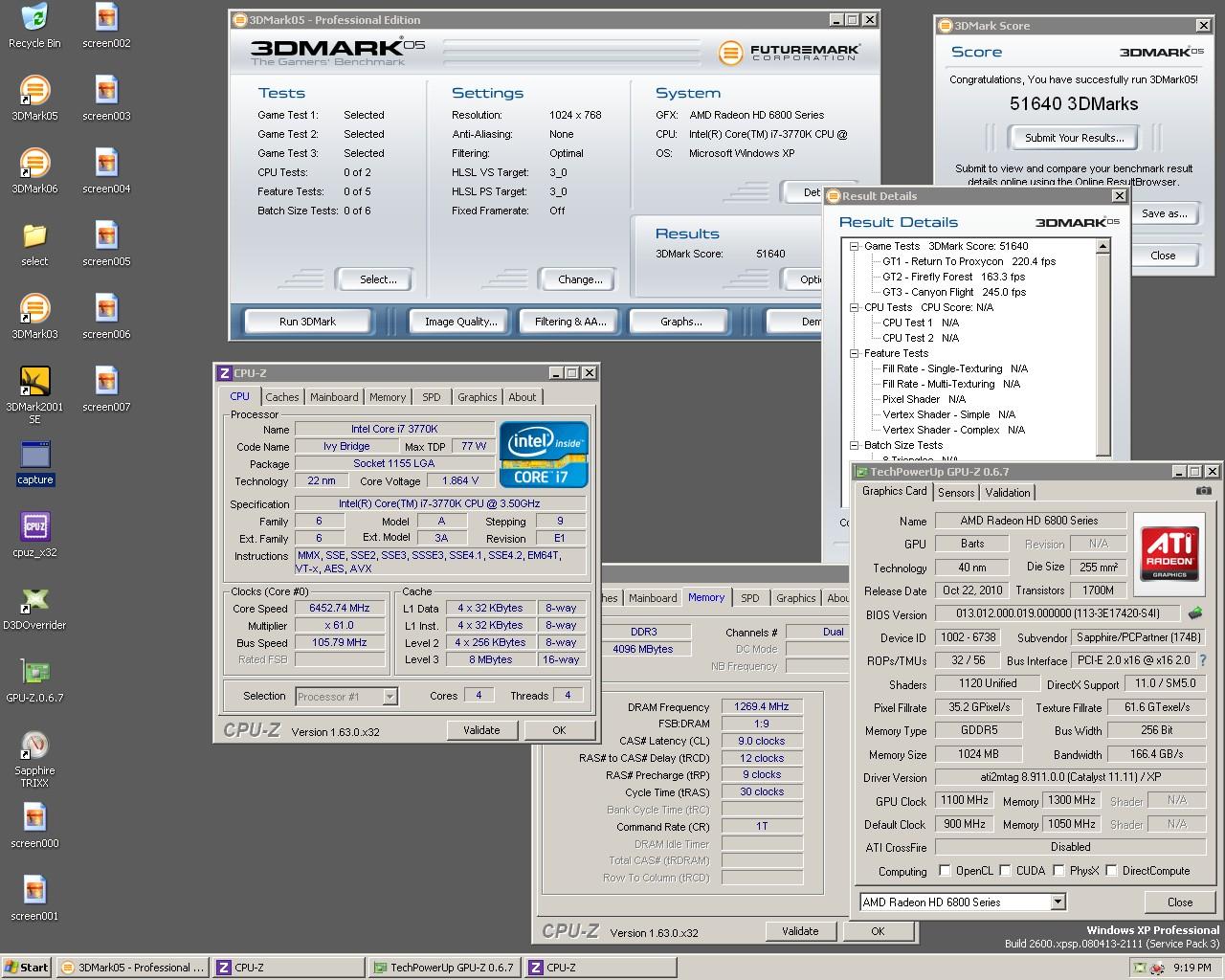
Task: Click the Change... settings button
Action: pos(580,279)
